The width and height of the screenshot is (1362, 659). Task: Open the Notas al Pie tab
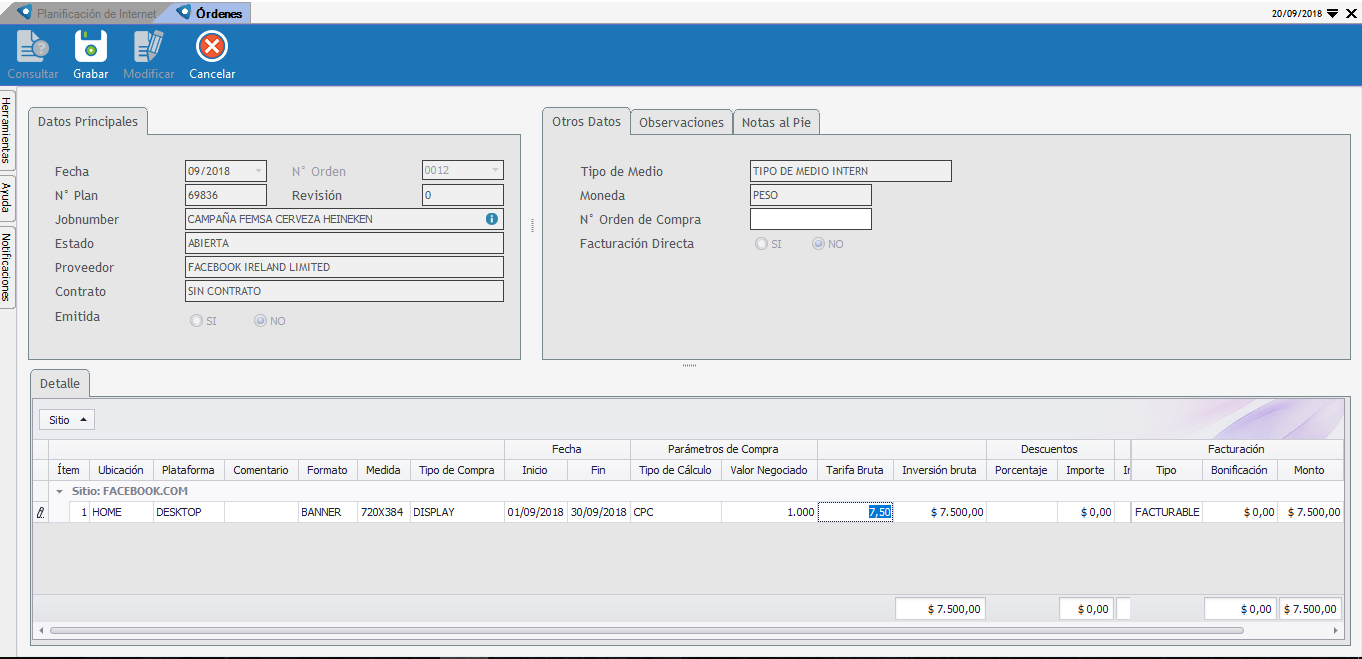click(776, 122)
